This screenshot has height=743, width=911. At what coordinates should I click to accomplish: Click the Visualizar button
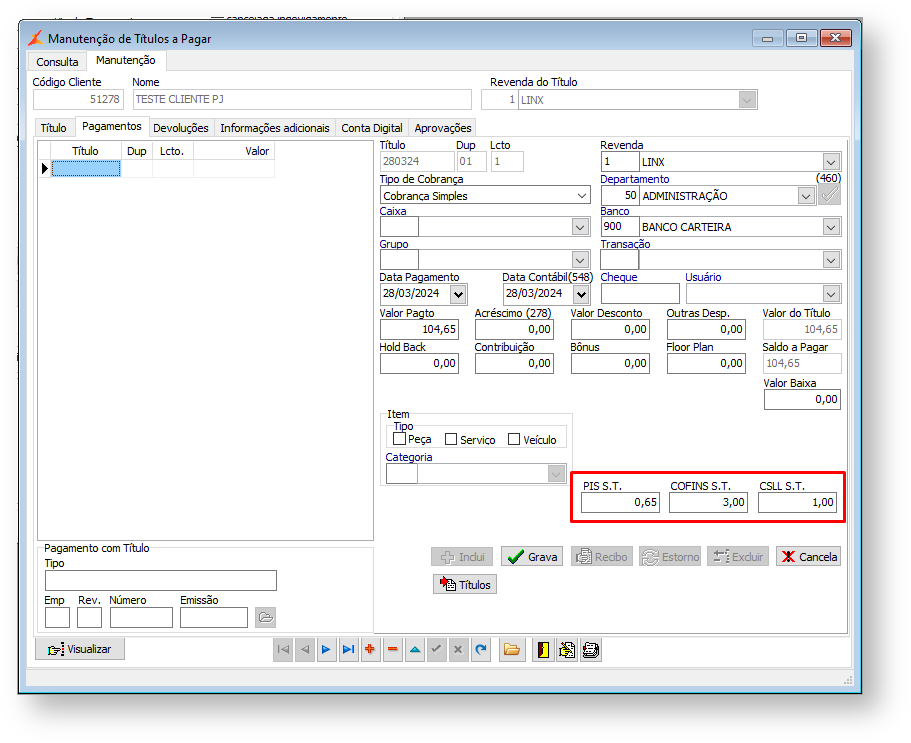click(80, 649)
